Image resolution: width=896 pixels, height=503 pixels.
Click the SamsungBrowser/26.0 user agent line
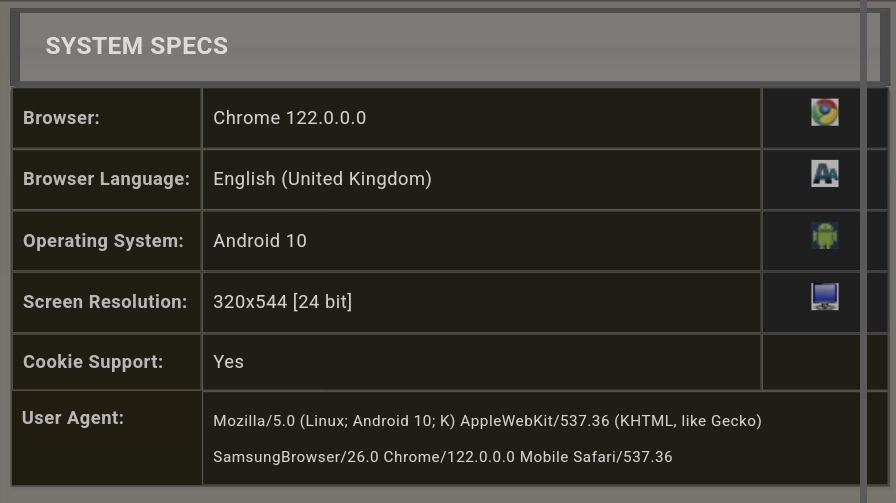click(442, 457)
